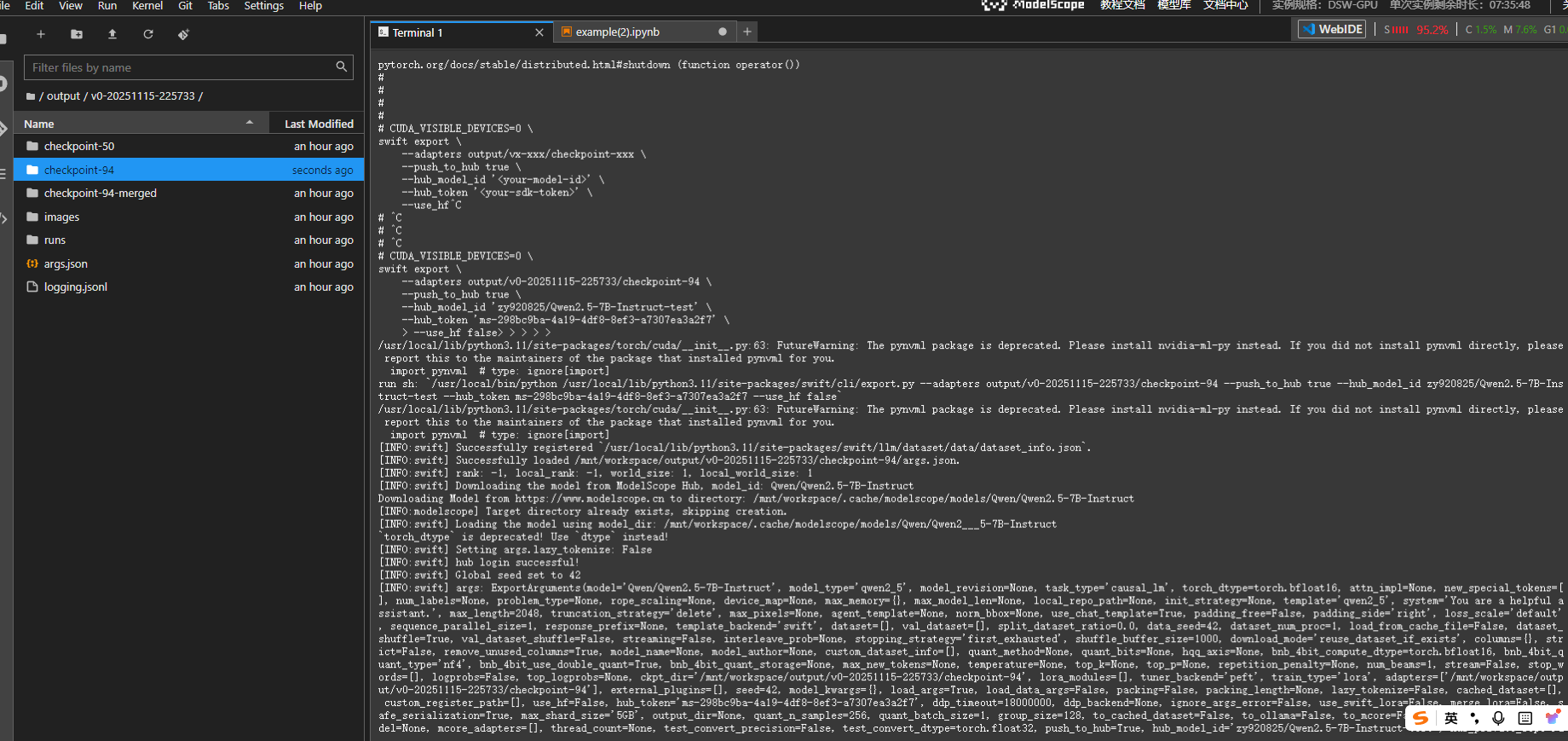Refresh the file browser list
The height and width of the screenshot is (741, 1568).
point(148,34)
